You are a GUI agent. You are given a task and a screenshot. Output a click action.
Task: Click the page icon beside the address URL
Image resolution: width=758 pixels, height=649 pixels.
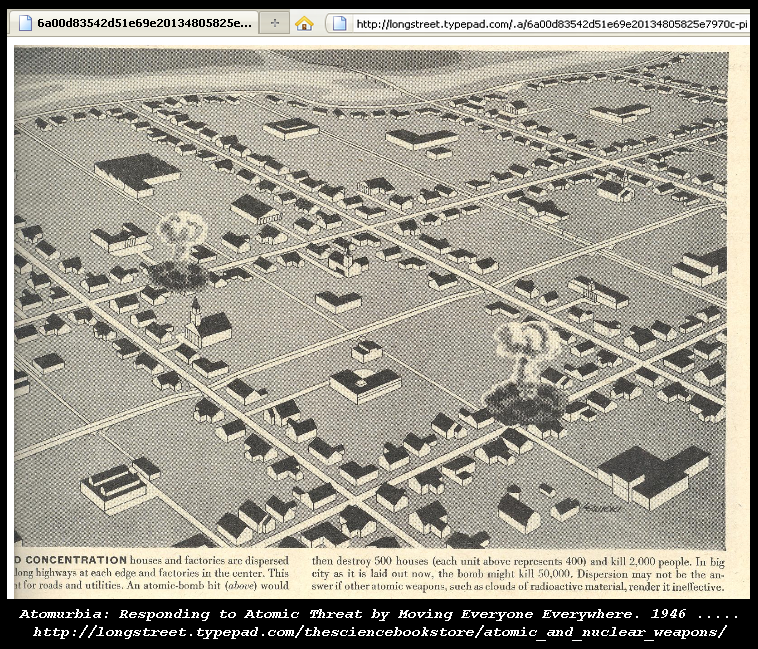pyautogui.click(x=340, y=23)
